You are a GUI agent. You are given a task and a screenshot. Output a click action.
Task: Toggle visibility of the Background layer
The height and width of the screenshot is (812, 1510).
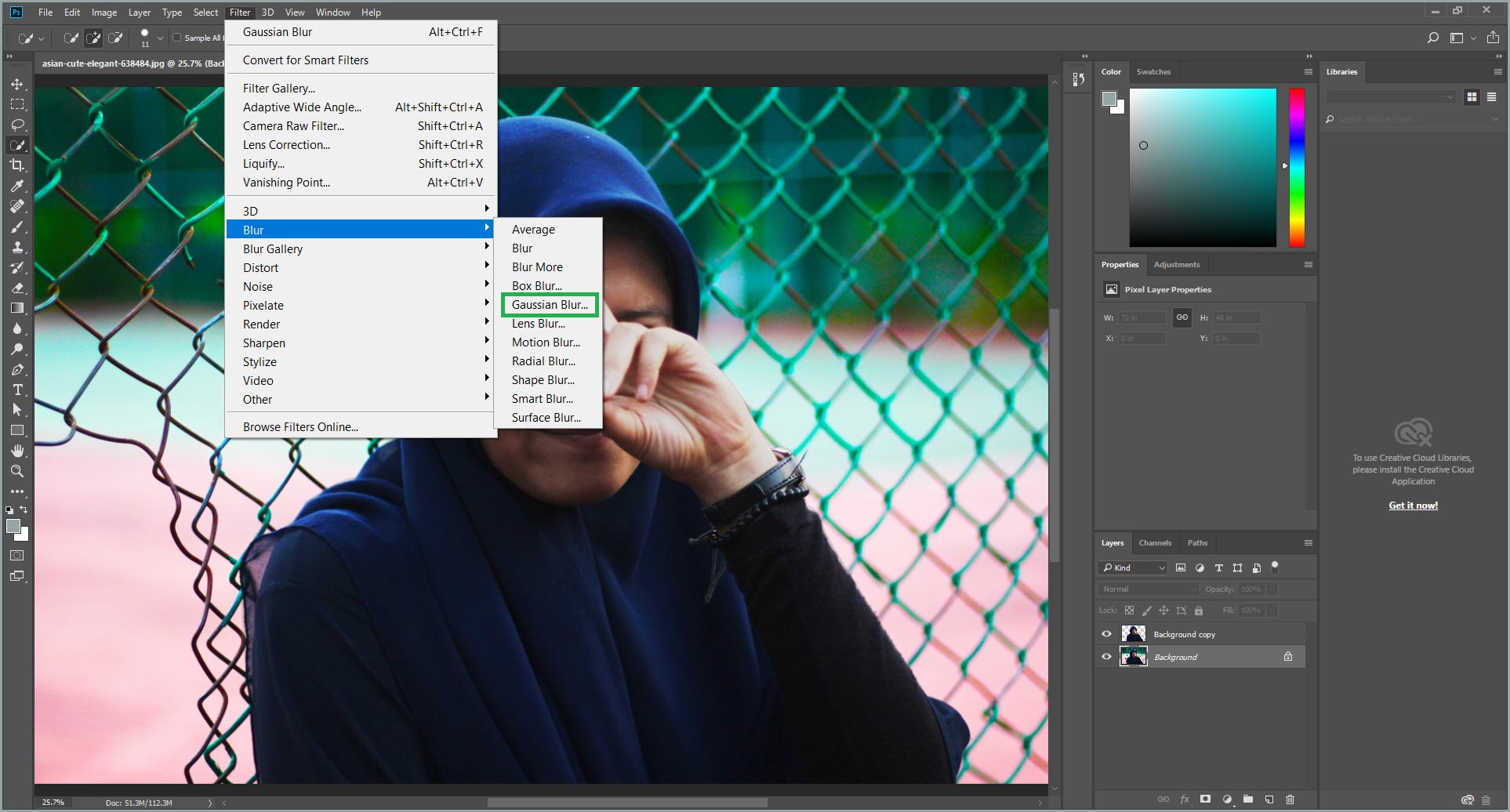[1106, 657]
